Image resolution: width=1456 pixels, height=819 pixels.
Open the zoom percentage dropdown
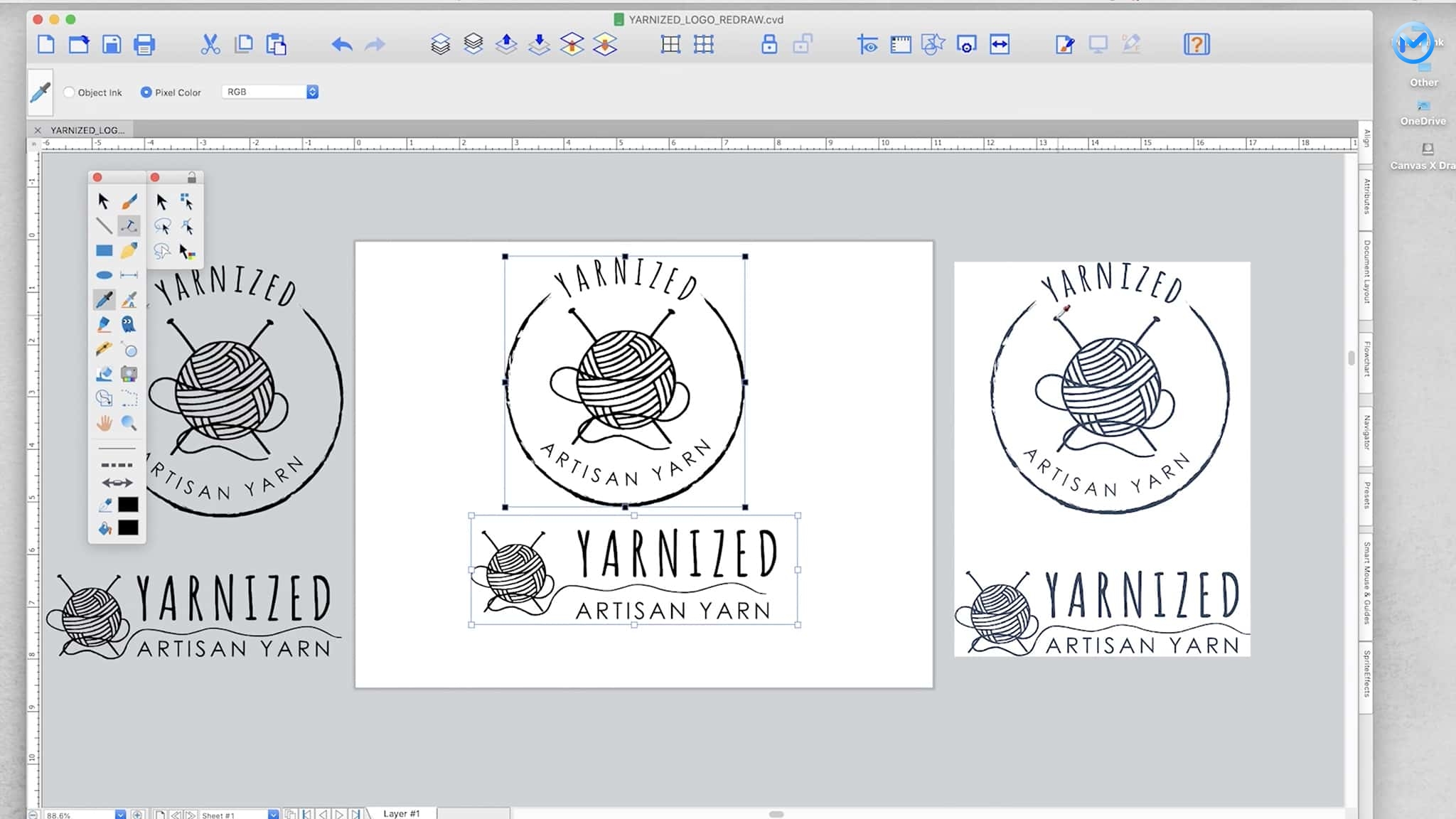tap(120, 815)
